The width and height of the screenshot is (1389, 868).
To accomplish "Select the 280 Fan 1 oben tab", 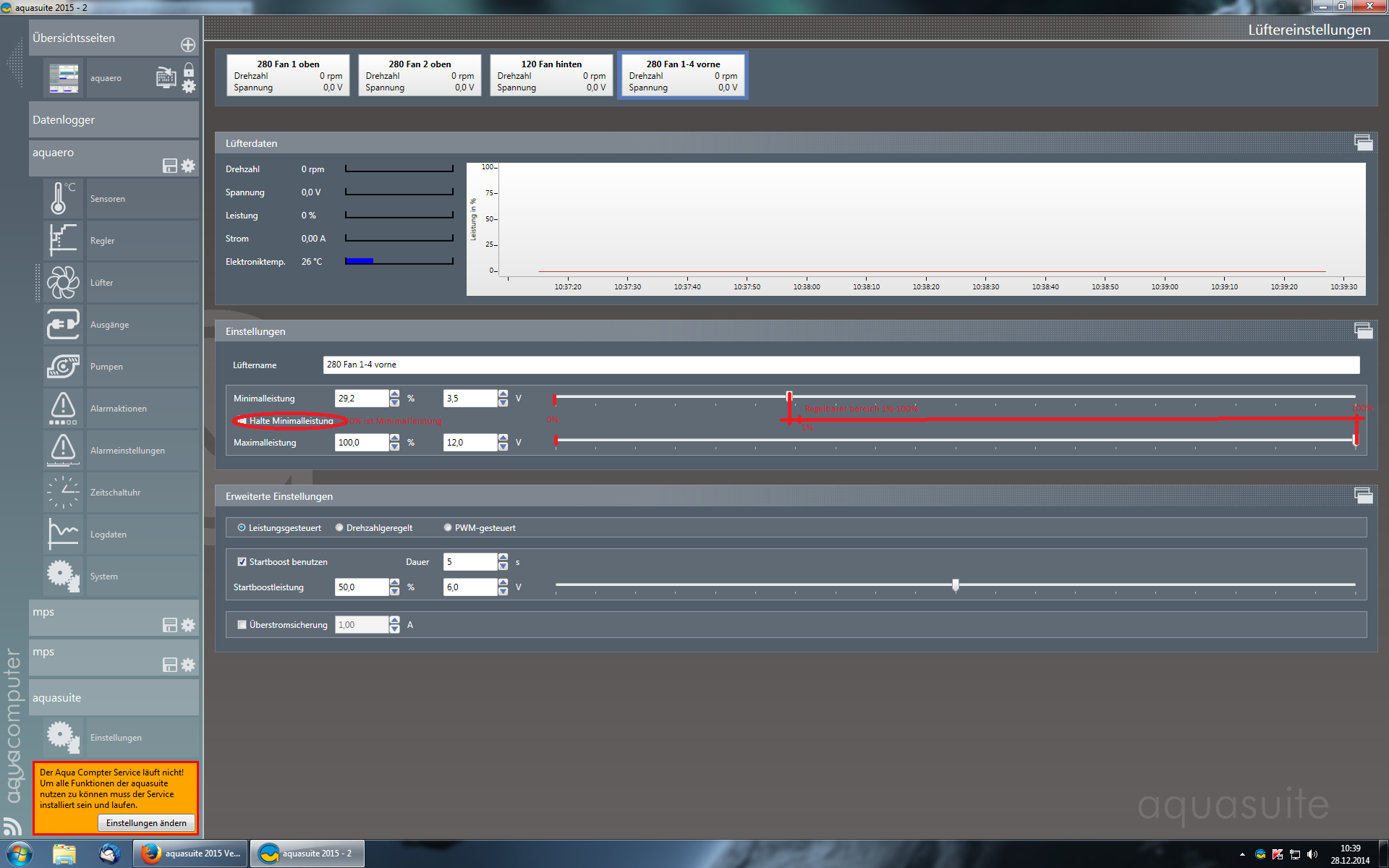I will pyautogui.click(x=288, y=75).
